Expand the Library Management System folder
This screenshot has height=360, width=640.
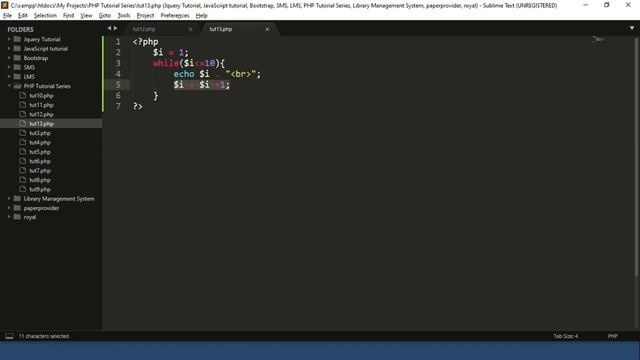tap(9, 199)
